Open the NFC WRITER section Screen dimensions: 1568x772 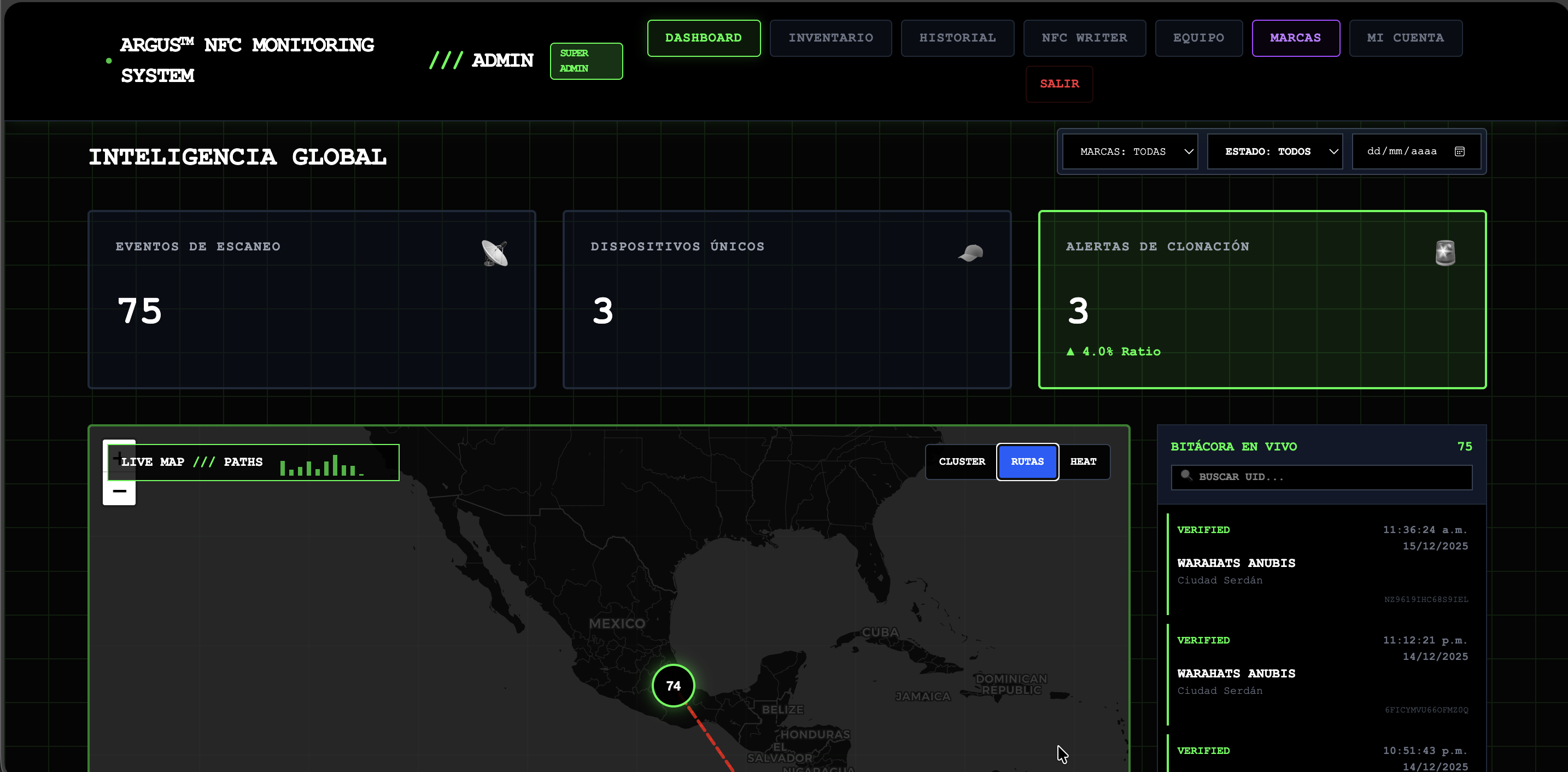[1085, 38]
